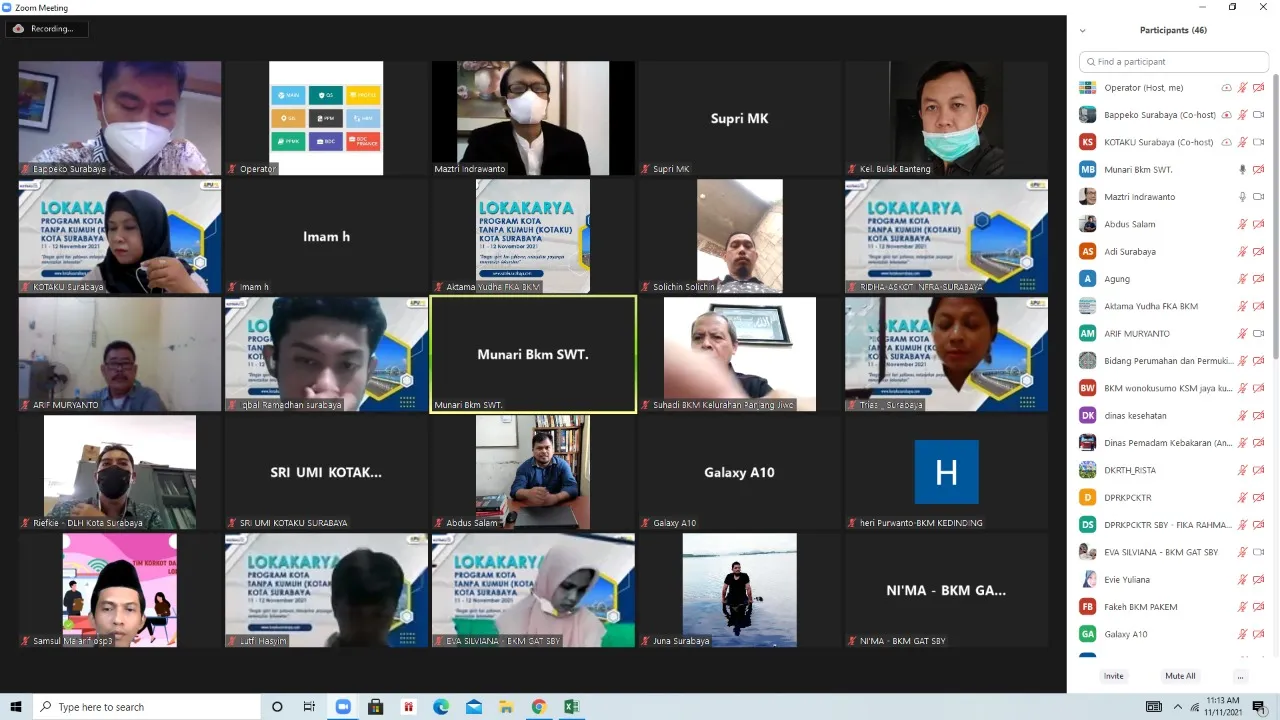Open Task View in the taskbar

click(310, 707)
